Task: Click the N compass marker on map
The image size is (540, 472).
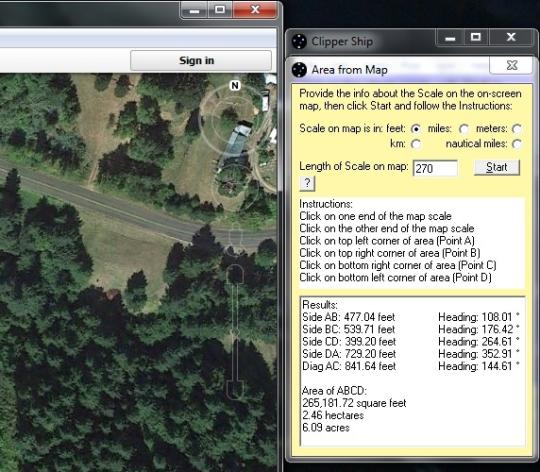Action: coord(235,85)
